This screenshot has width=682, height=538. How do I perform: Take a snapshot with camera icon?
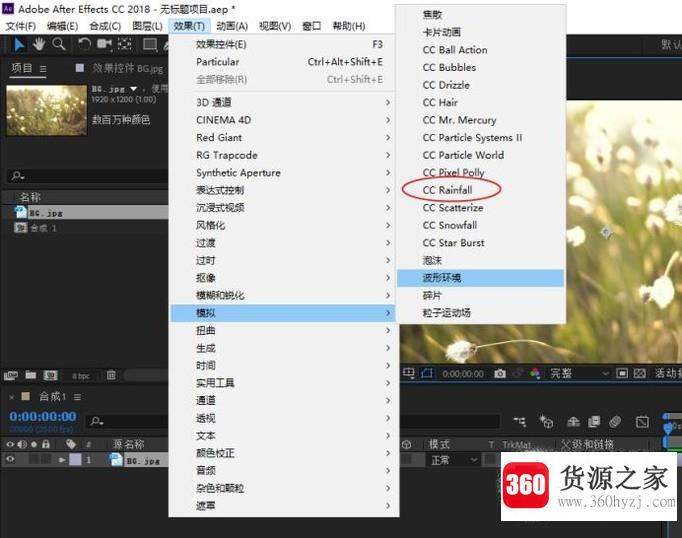[500, 374]
